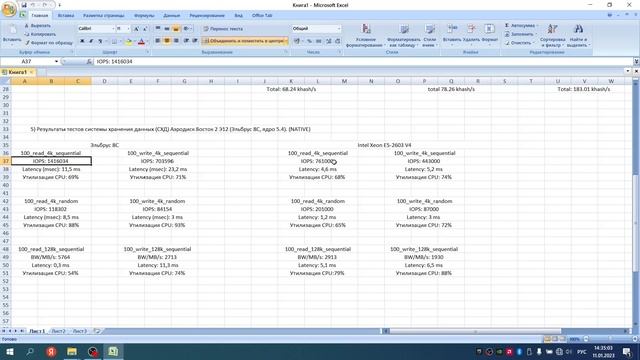
Task: Click the Insert Function fx button
Action: 89,61
